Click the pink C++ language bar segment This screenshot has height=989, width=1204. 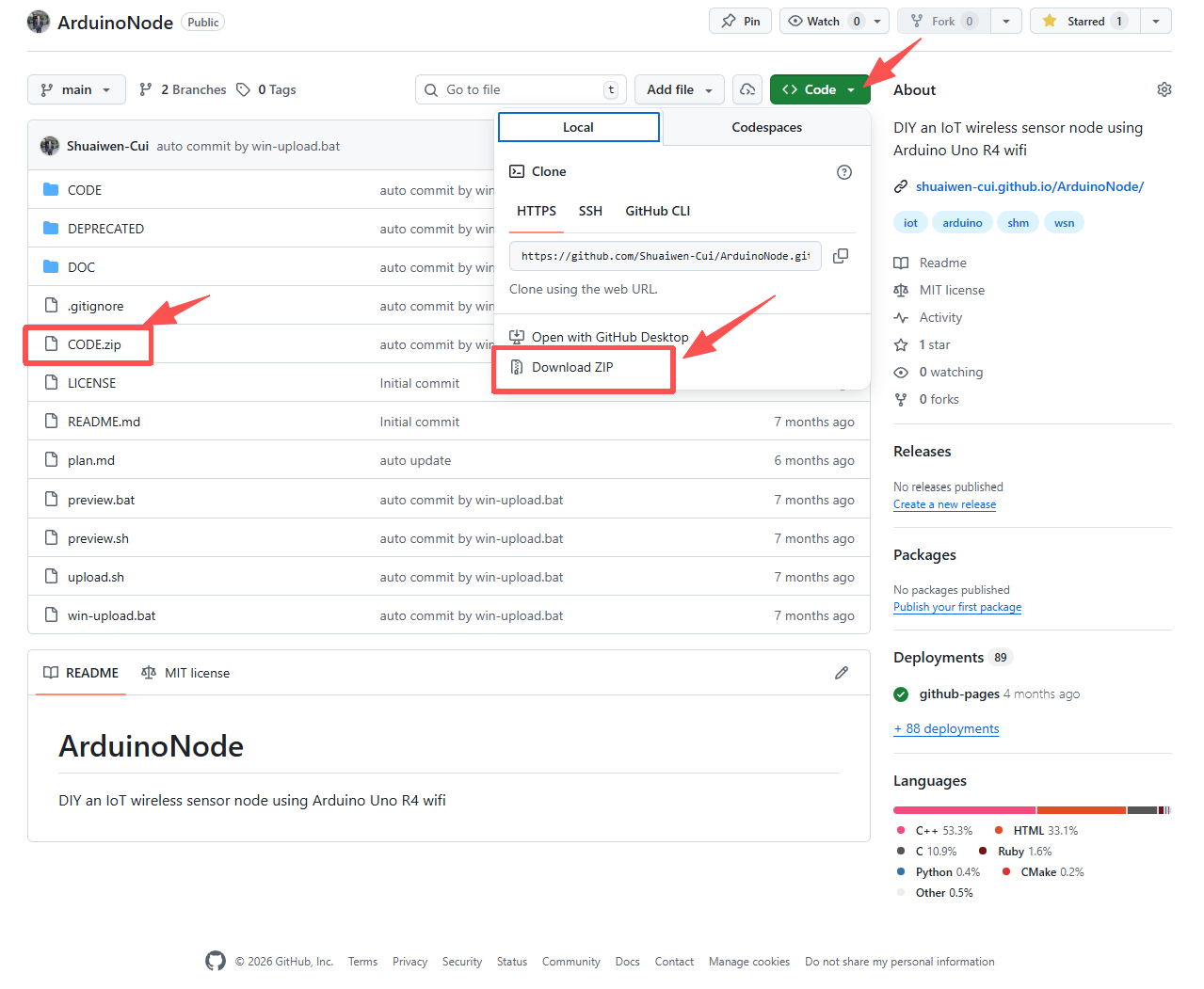(x=964, y=810)
